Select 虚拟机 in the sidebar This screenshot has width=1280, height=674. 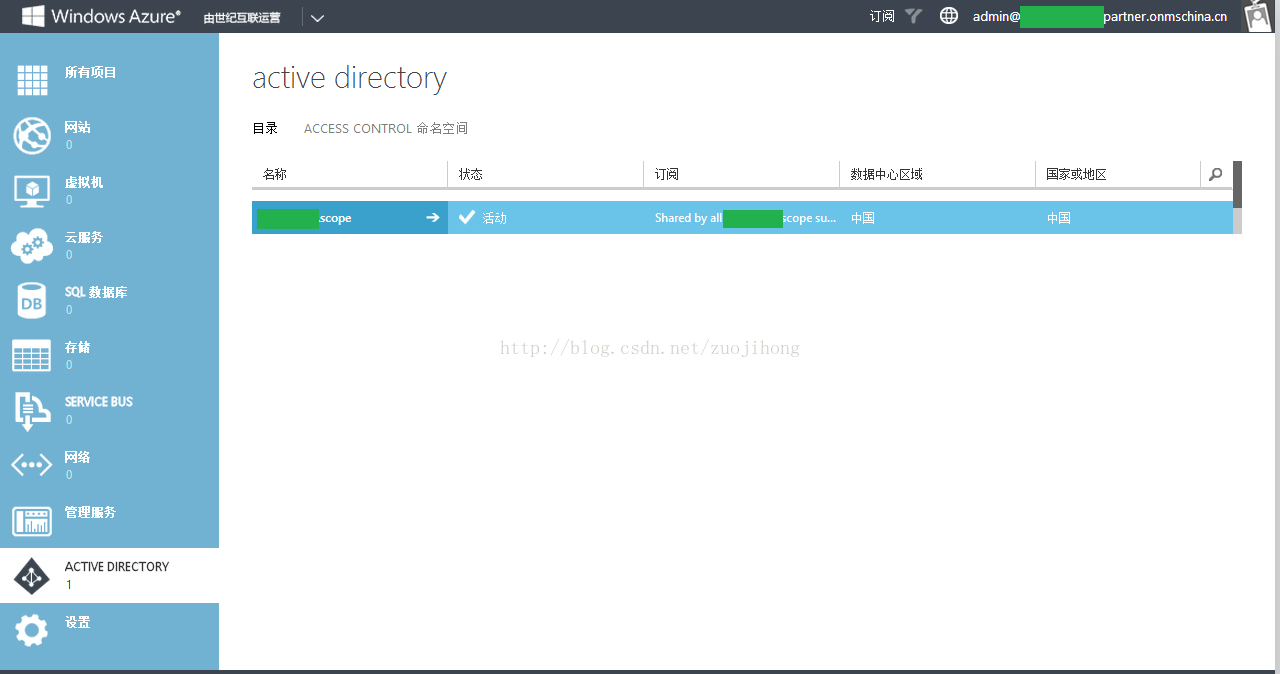pos(84,183)
